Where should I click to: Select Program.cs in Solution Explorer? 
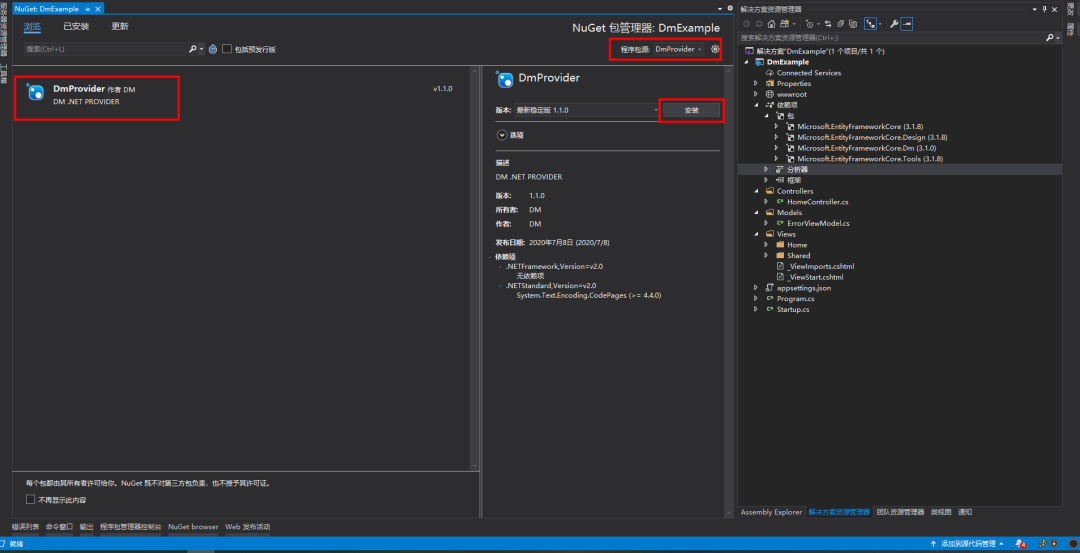pyautogui.click(x=796, y=299)
